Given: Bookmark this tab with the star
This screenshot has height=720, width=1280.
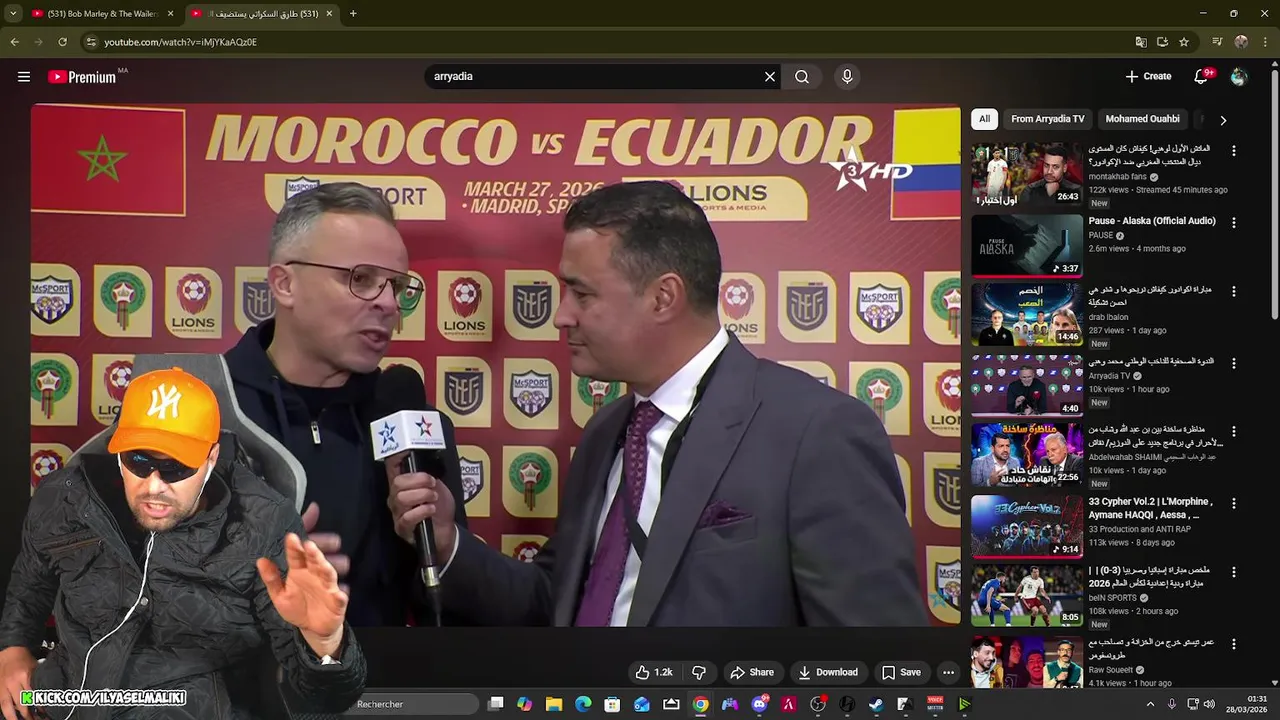Looking at the screenshot, I should click(x=1184, y=42).
